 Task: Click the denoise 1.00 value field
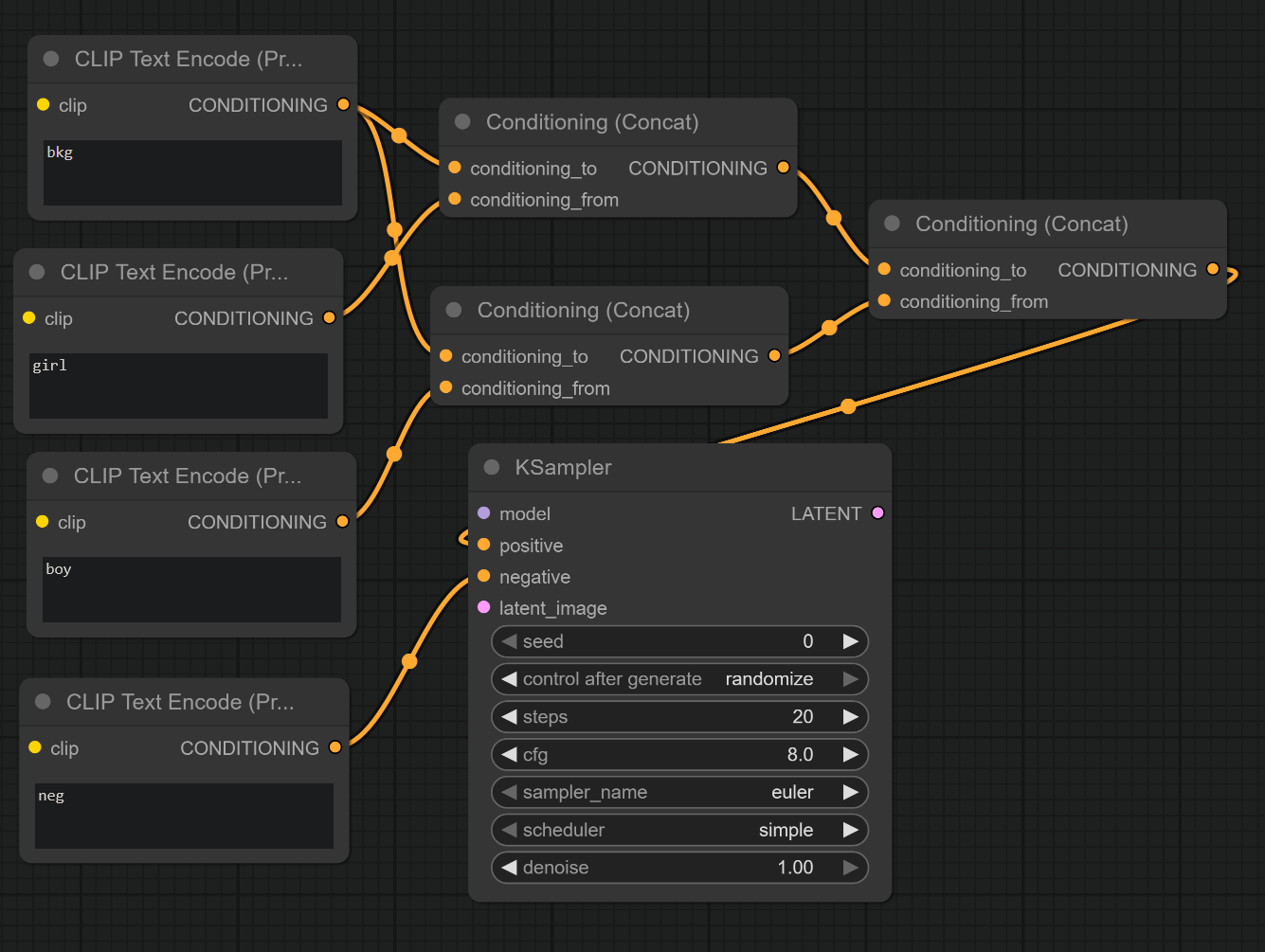click(x=679, y=868)
